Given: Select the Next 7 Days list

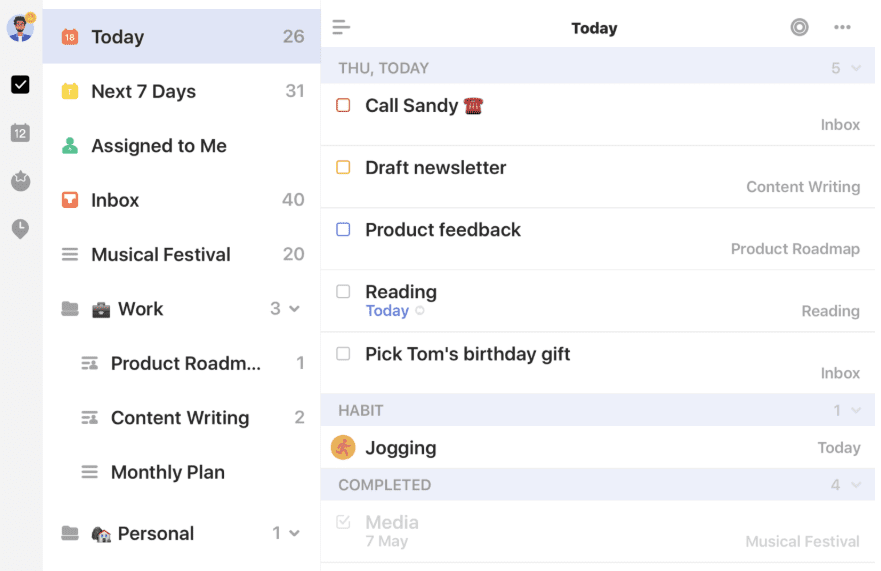Looking at the screenshot, I should 143,91.
